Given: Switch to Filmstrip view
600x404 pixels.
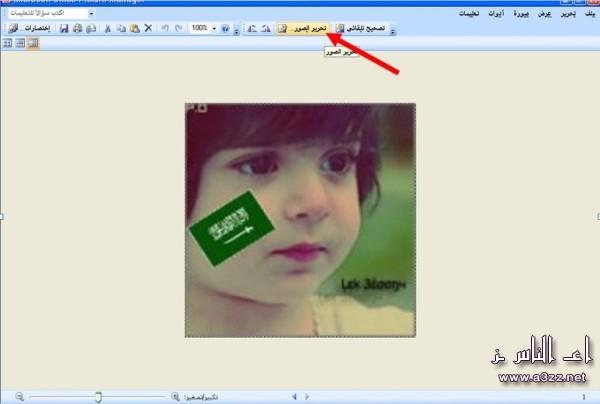Looking at the screenshot, I should [x=20, y=44].
